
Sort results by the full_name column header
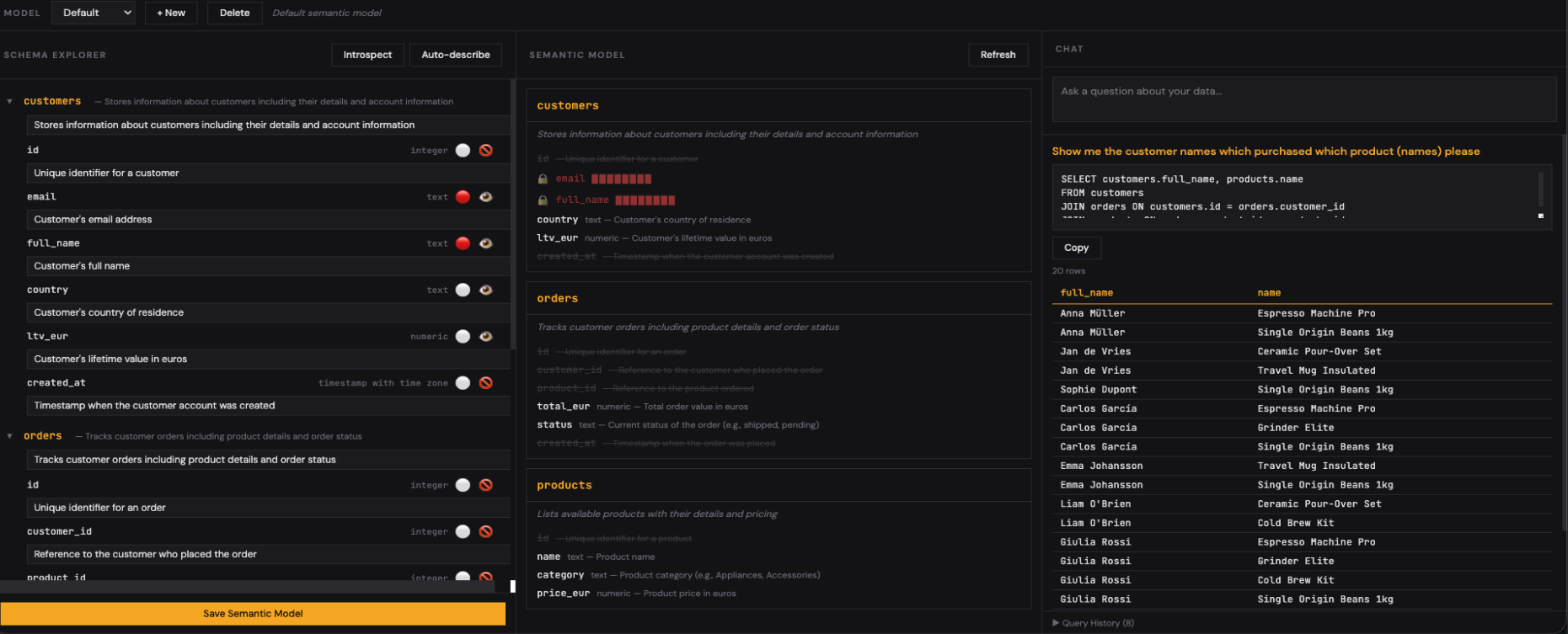click(1086, 293)
